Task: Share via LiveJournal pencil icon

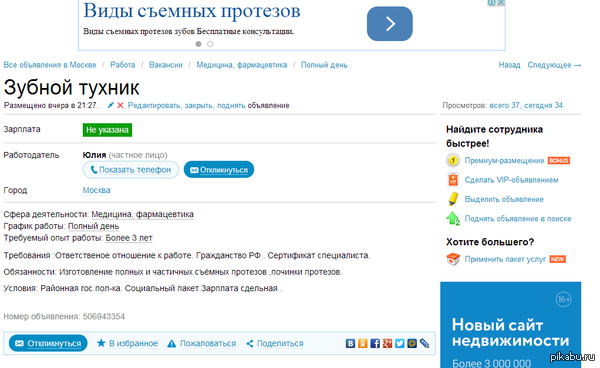Action: (424, 344)
